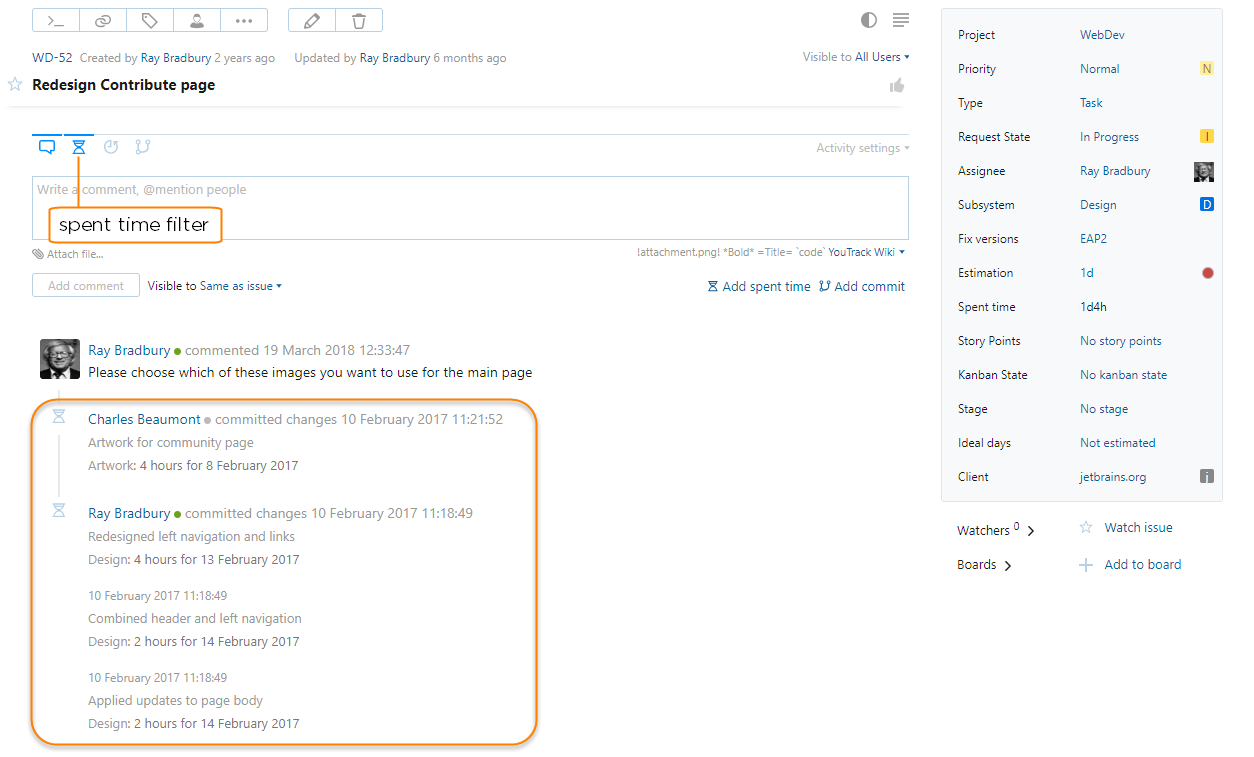Click Artwork for community page entry
1254x757 pixels.
point(171,443)
